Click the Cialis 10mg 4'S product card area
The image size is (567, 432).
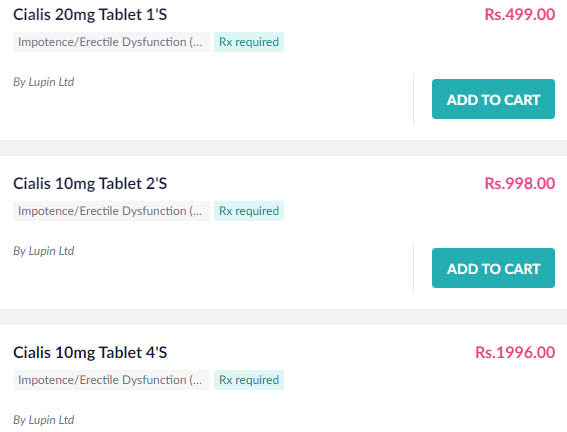284,378
